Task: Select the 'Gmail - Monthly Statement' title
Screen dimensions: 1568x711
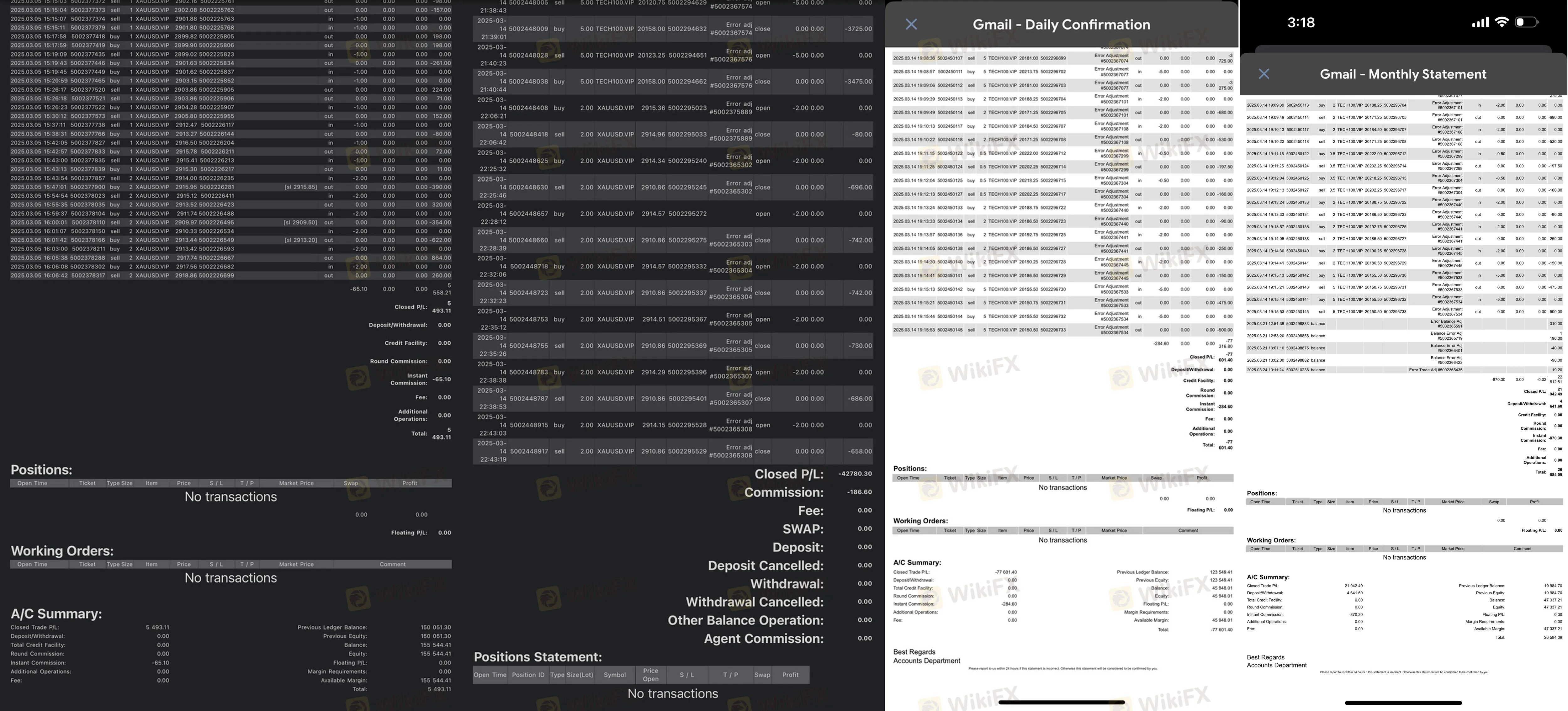Action: 1402,74
